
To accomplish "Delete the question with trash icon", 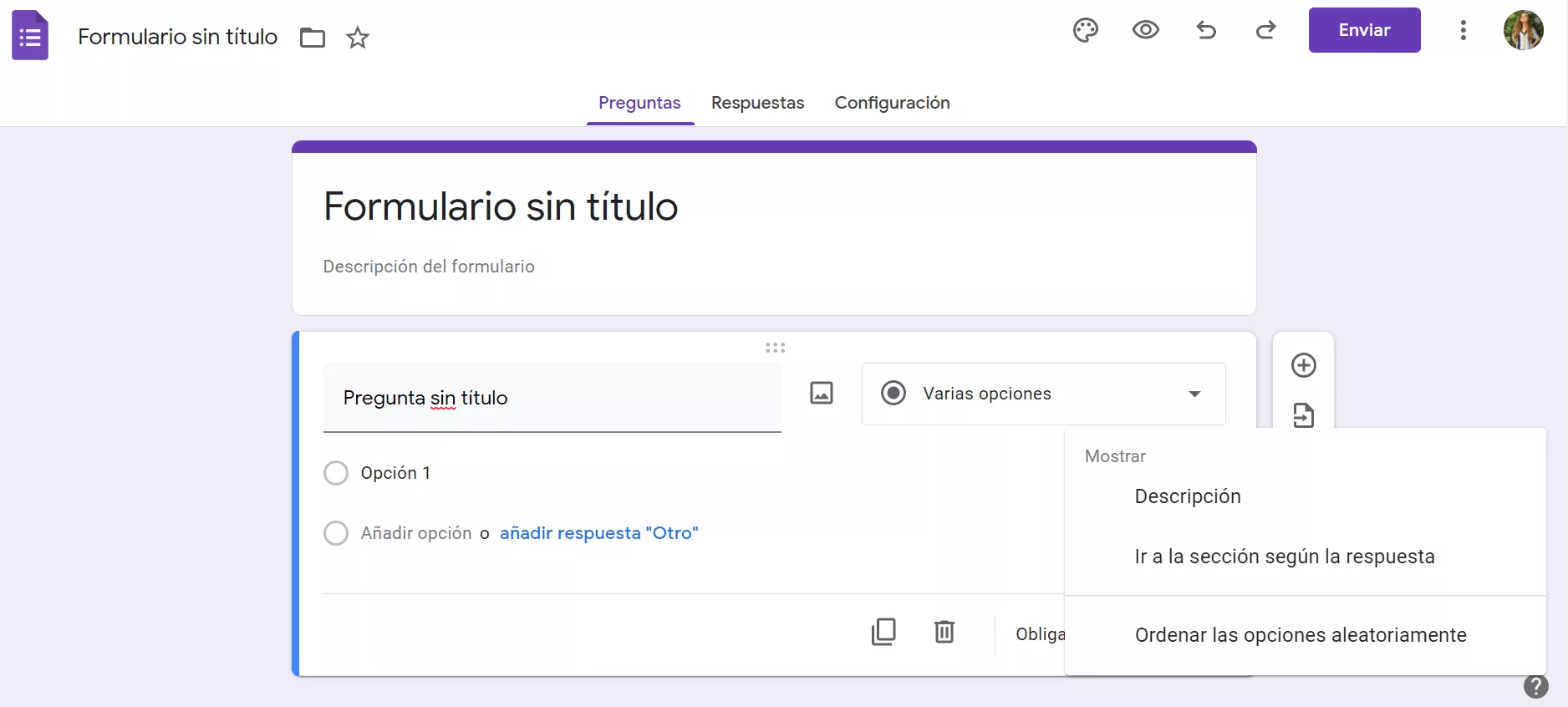I will [x=944, y=632].
